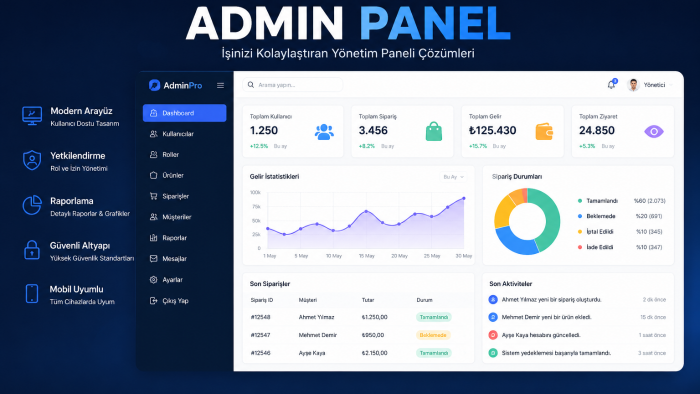
Task: Click the Tamamlandı badge for order #12546
Action: click(433, 353)
